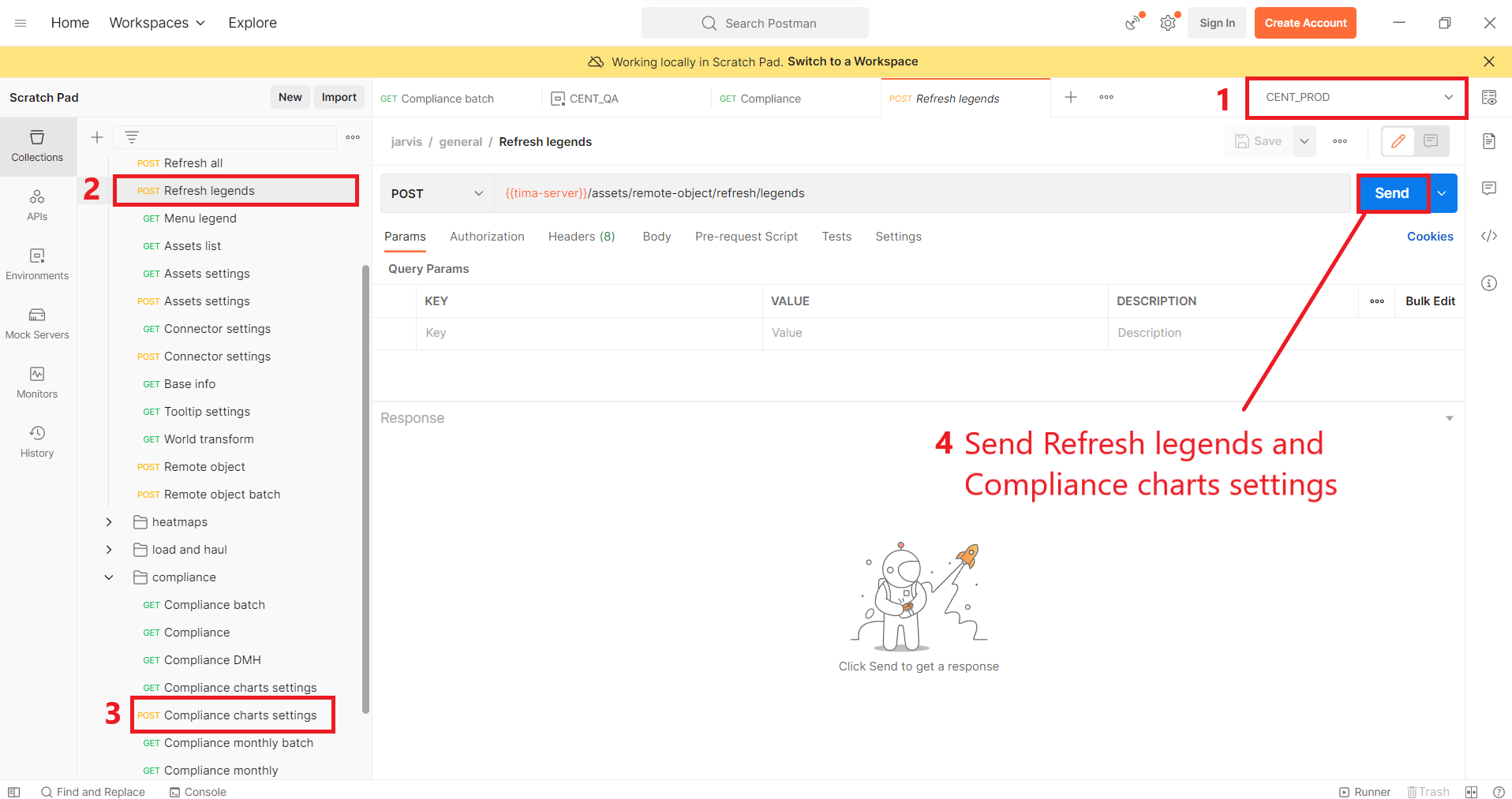The width and height of the screenshot is (1512, 799).
Task: Switch to the Pre-request Script tab
Action: tap(747, 237)
